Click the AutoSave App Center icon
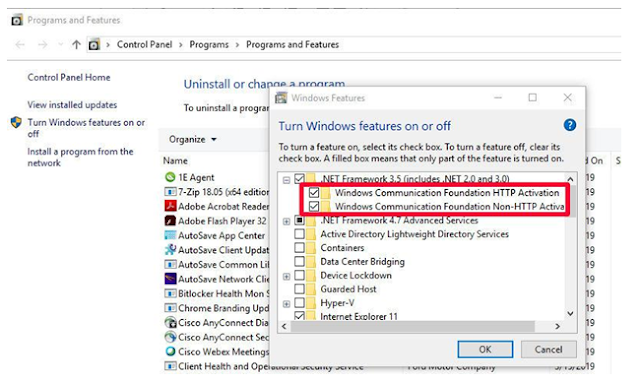 pos(170,236)
